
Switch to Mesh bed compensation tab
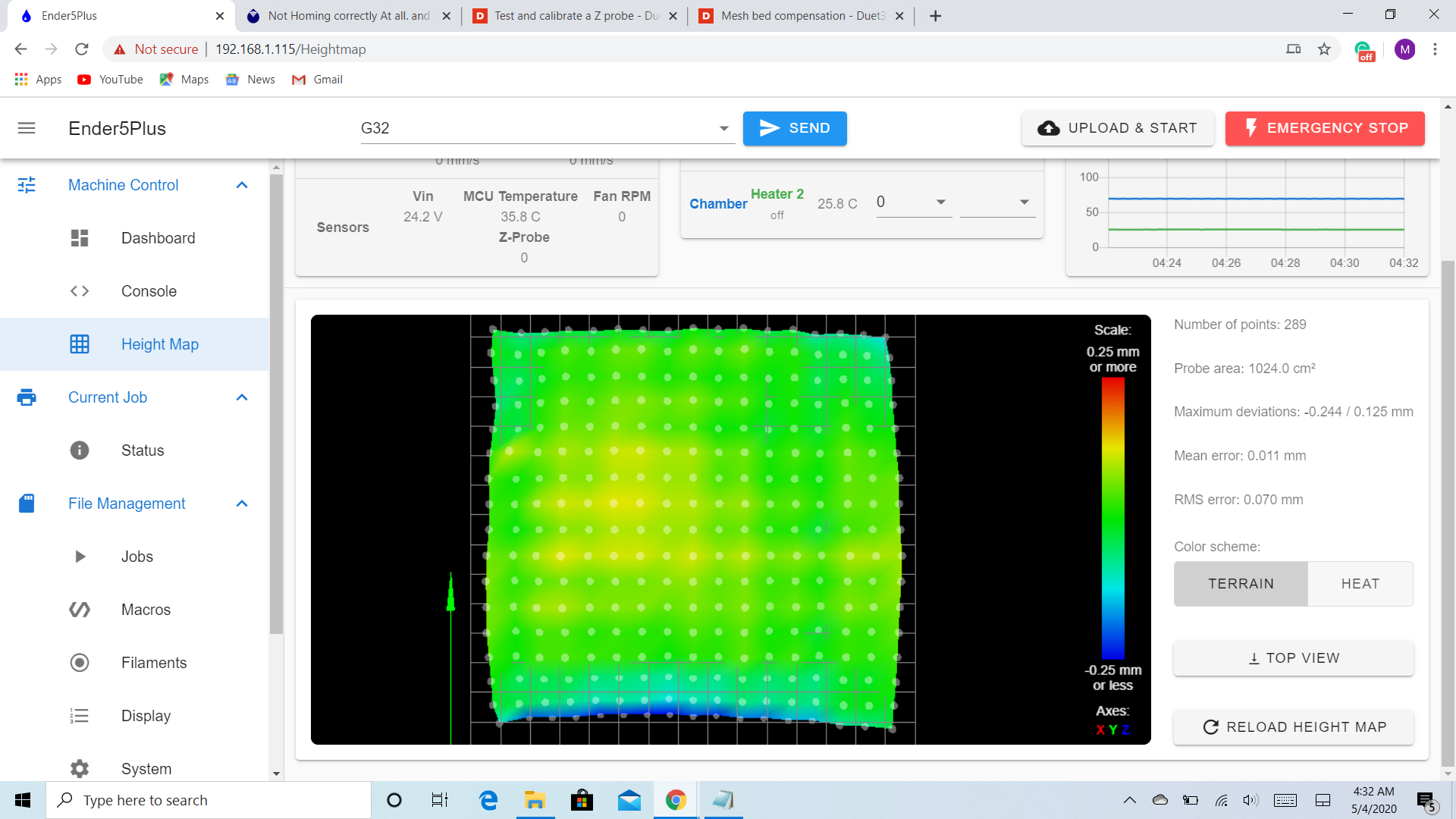point(803,15)
